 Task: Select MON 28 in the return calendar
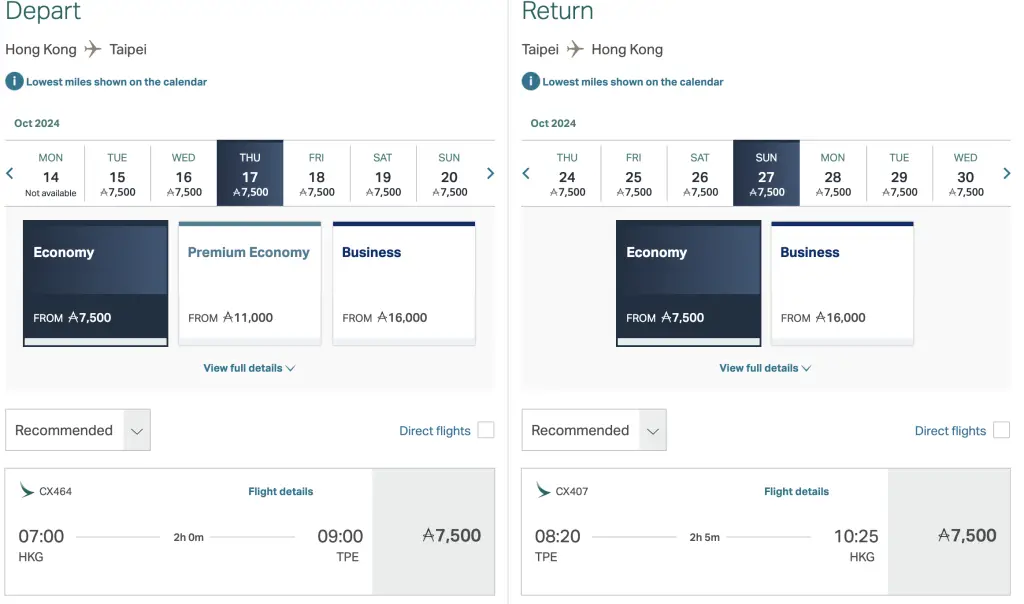coord(833,173)
